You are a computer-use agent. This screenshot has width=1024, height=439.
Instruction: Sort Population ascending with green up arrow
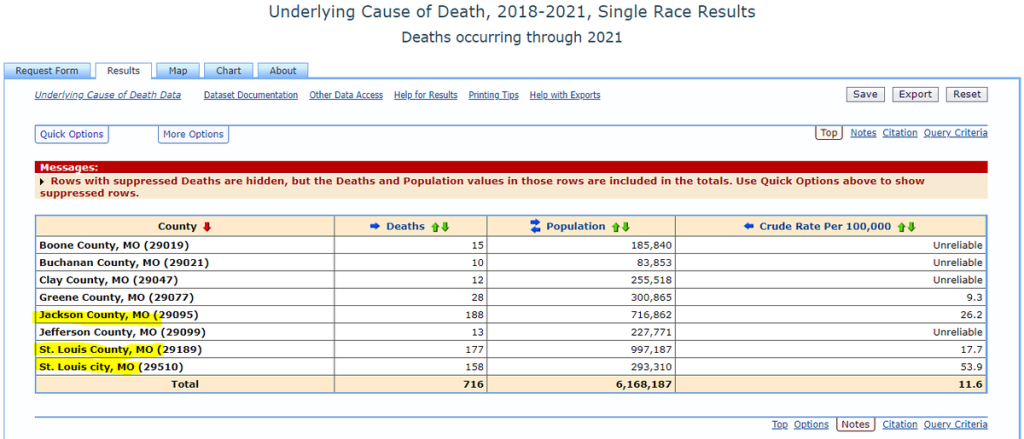click(616, 227)
